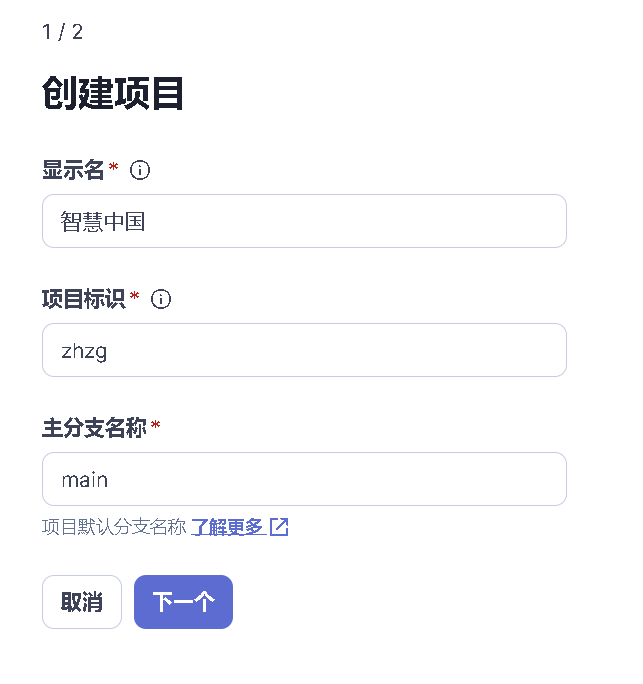
Task: Click the required asterisk after 项目标识
Action: [x=134, y=297]
